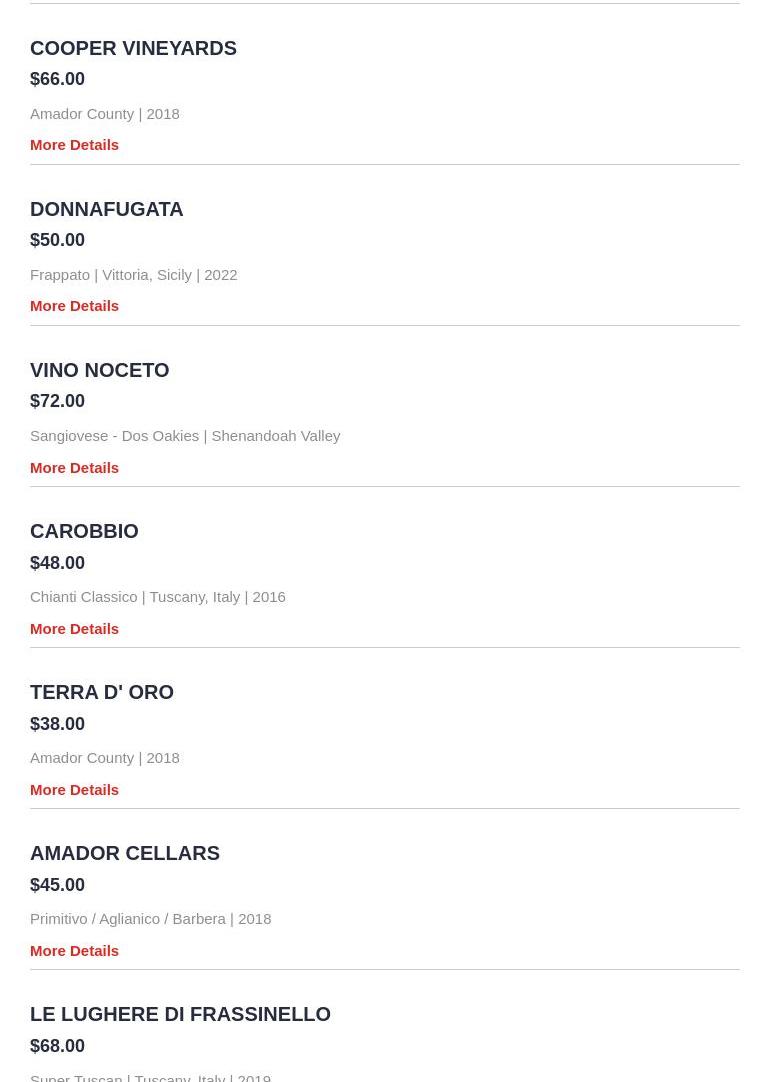Image resolution: width=770 pixels, height=1082 pixels.
Task: Click the VINO NOCETO heading
Action: pyautogui.click(x=99, y=370)
